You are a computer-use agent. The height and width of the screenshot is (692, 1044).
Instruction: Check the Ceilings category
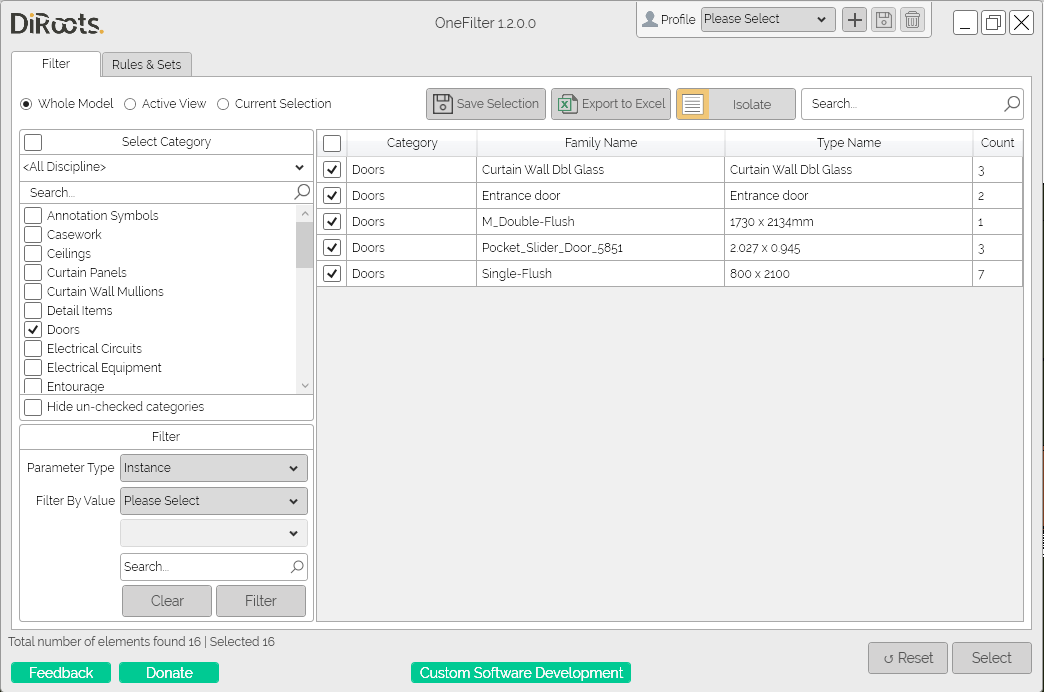tap(33, 254)
